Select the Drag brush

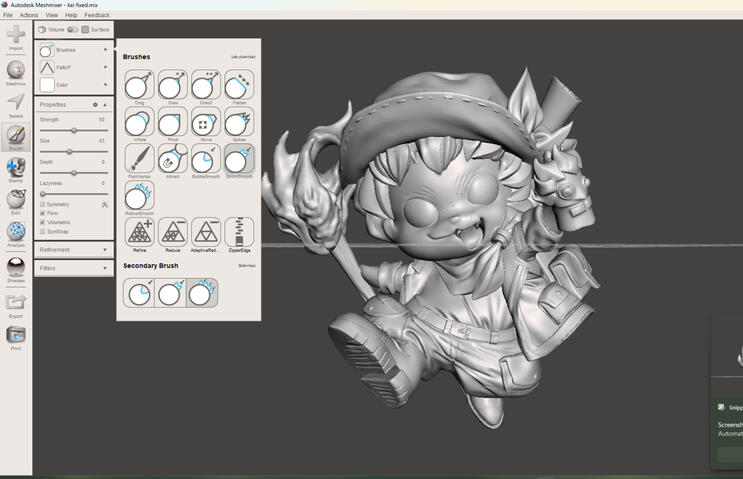139,87
